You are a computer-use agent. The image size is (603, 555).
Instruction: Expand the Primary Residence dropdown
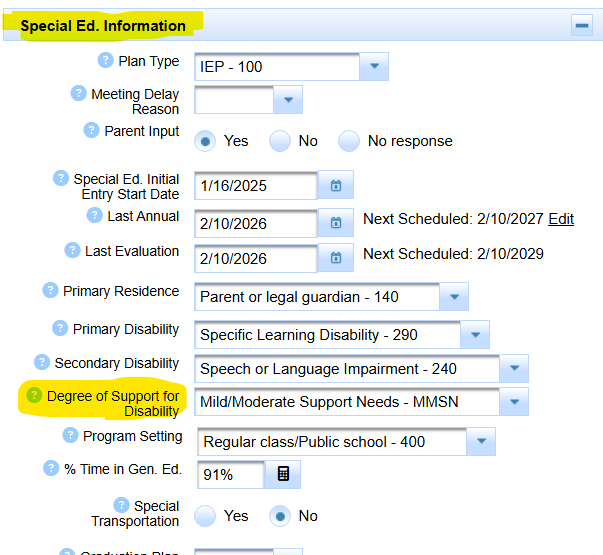coord(455,297)
